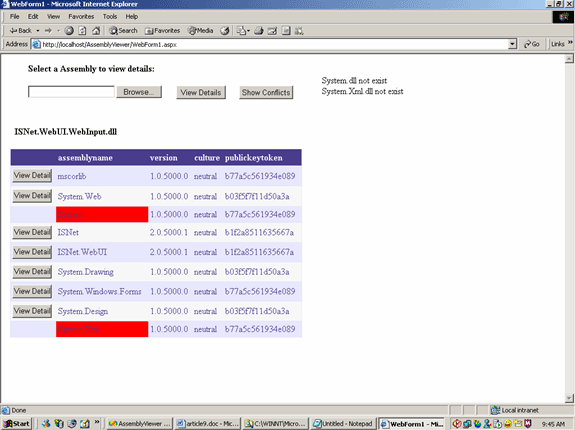
Task: Click the scrollbar up arrow
Action: 569,59
